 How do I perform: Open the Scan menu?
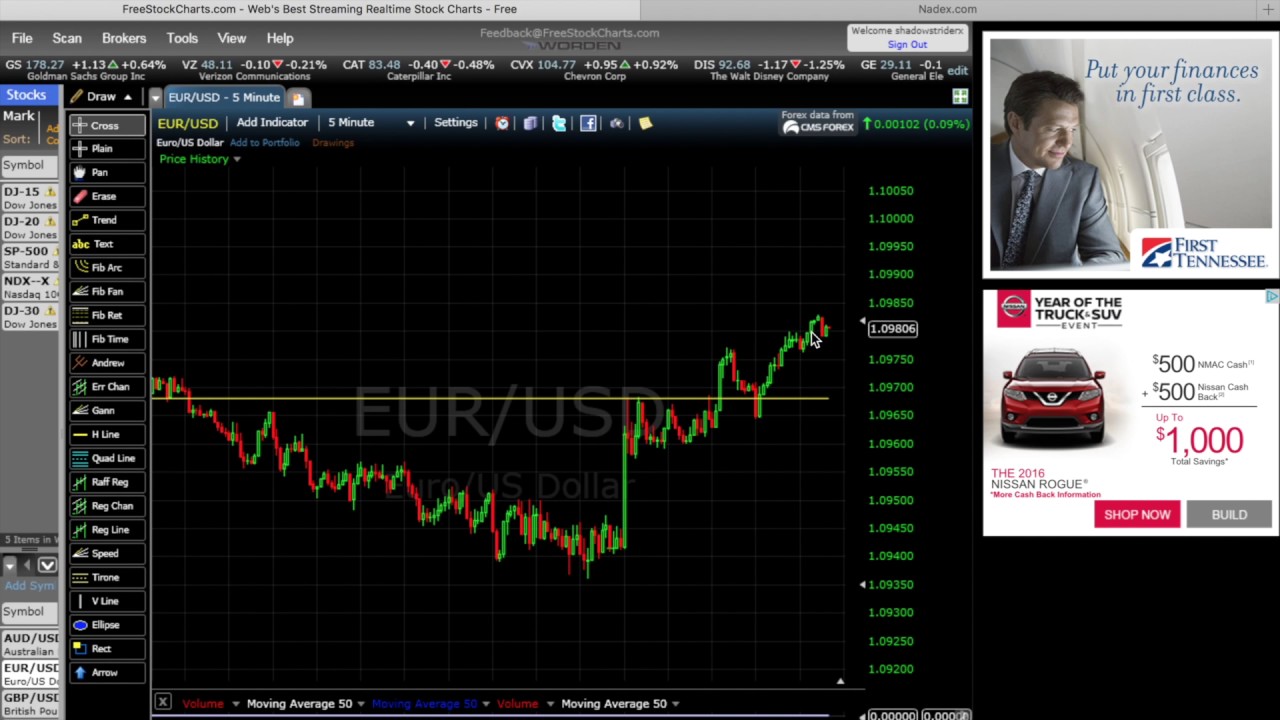[67, 38]
